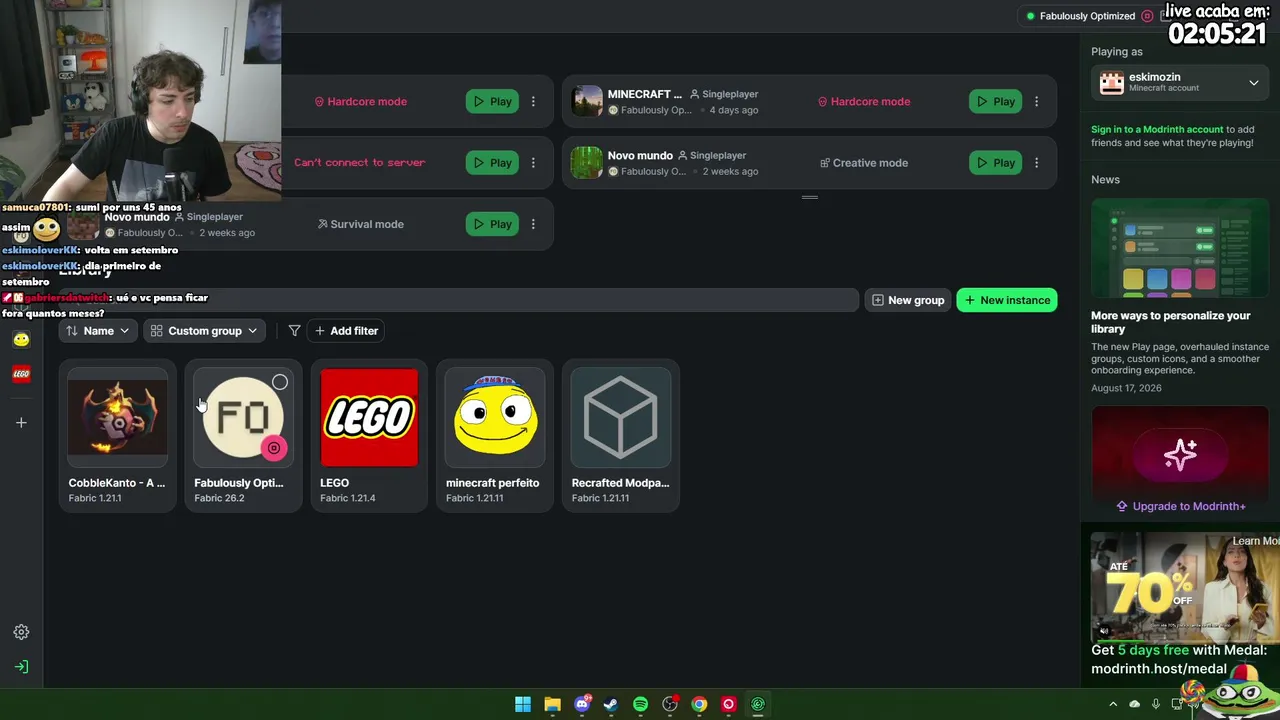Open Spotify from the taskbar
The width and height of the screenshot is (1280, 720).
(x=640, y=704)
